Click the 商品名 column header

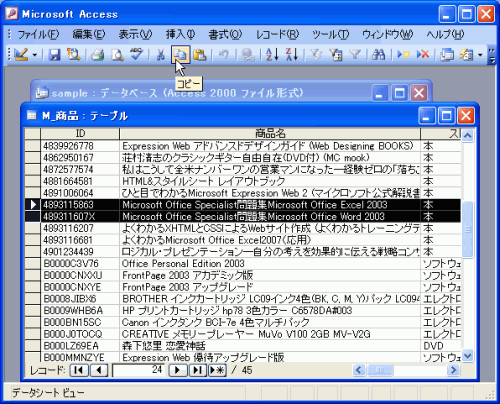270,133
